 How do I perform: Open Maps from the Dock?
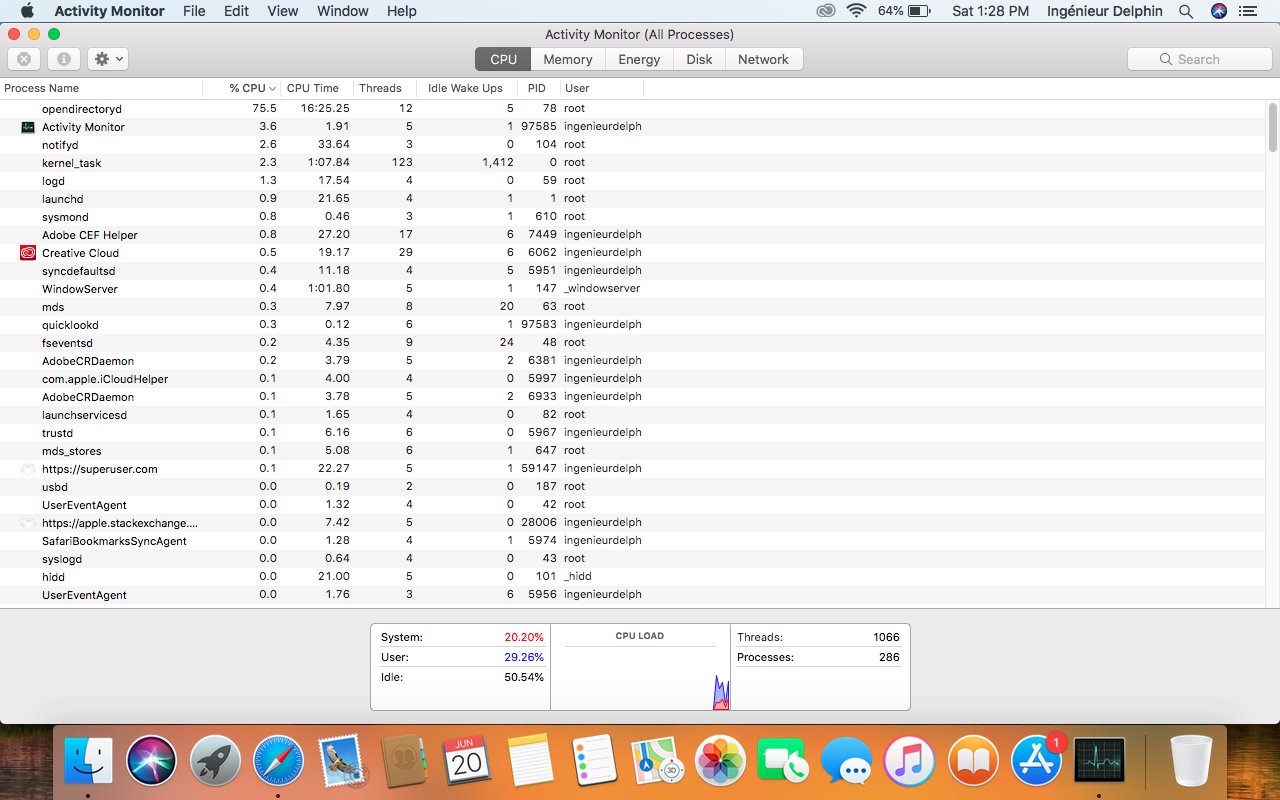point(657,762)
